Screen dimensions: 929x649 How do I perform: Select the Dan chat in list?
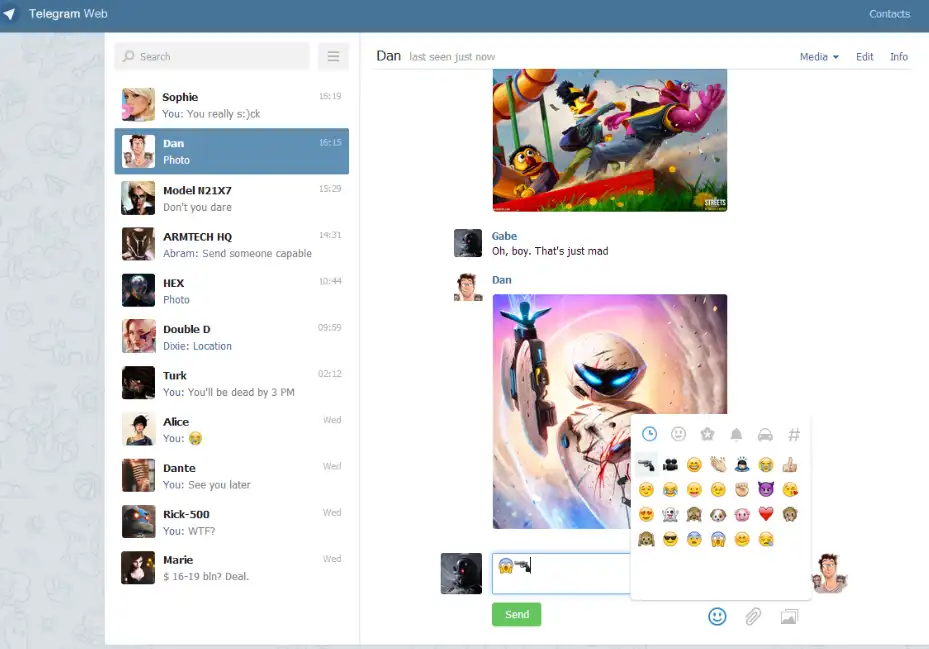[x=232, y=151]
